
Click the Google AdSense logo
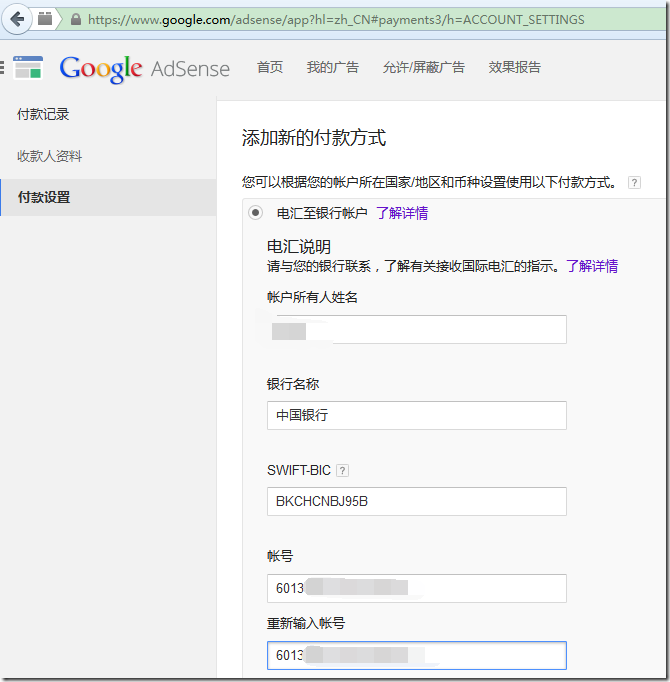coord(144,69)
